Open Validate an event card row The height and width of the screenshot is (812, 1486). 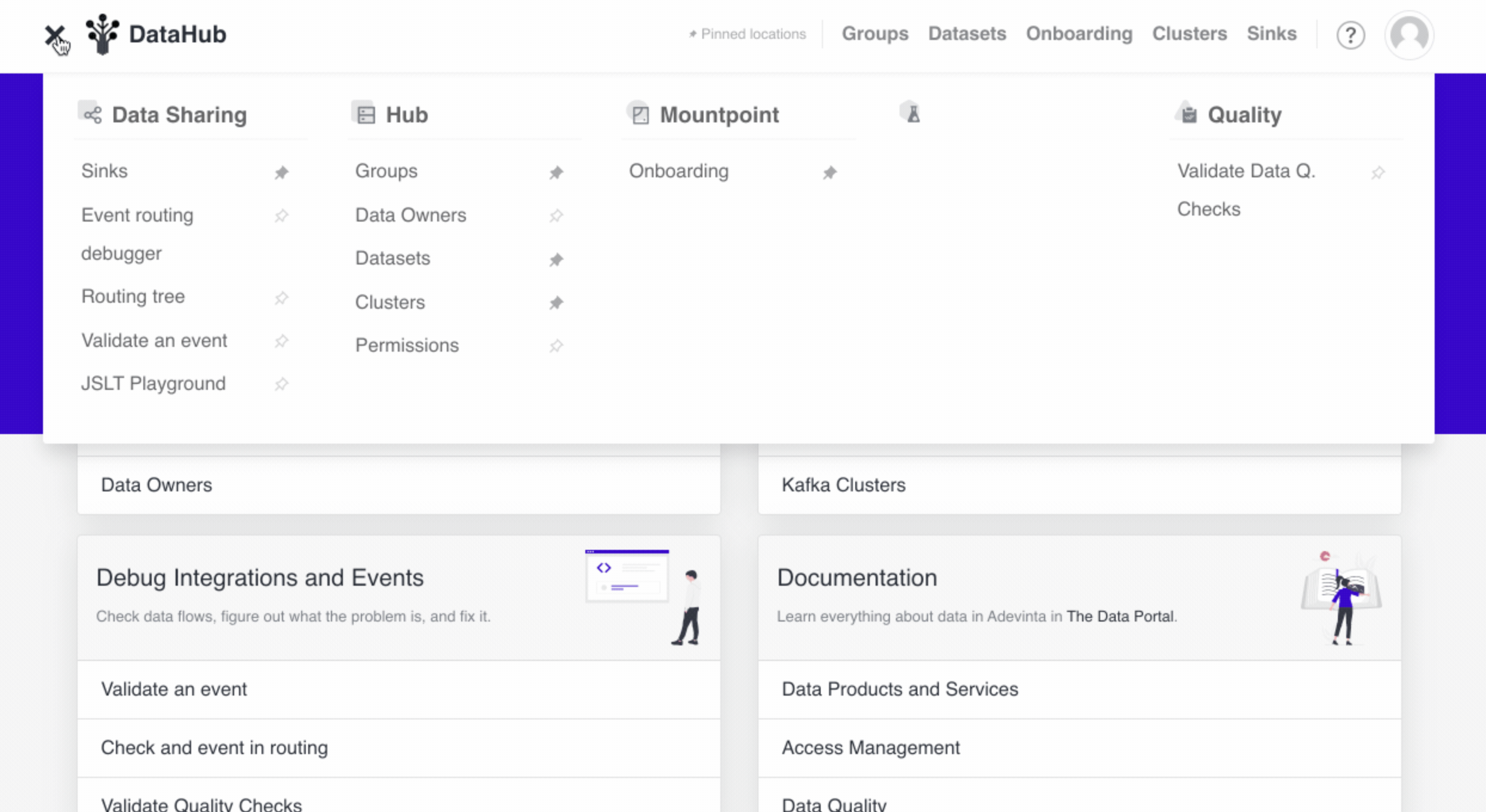398,689
